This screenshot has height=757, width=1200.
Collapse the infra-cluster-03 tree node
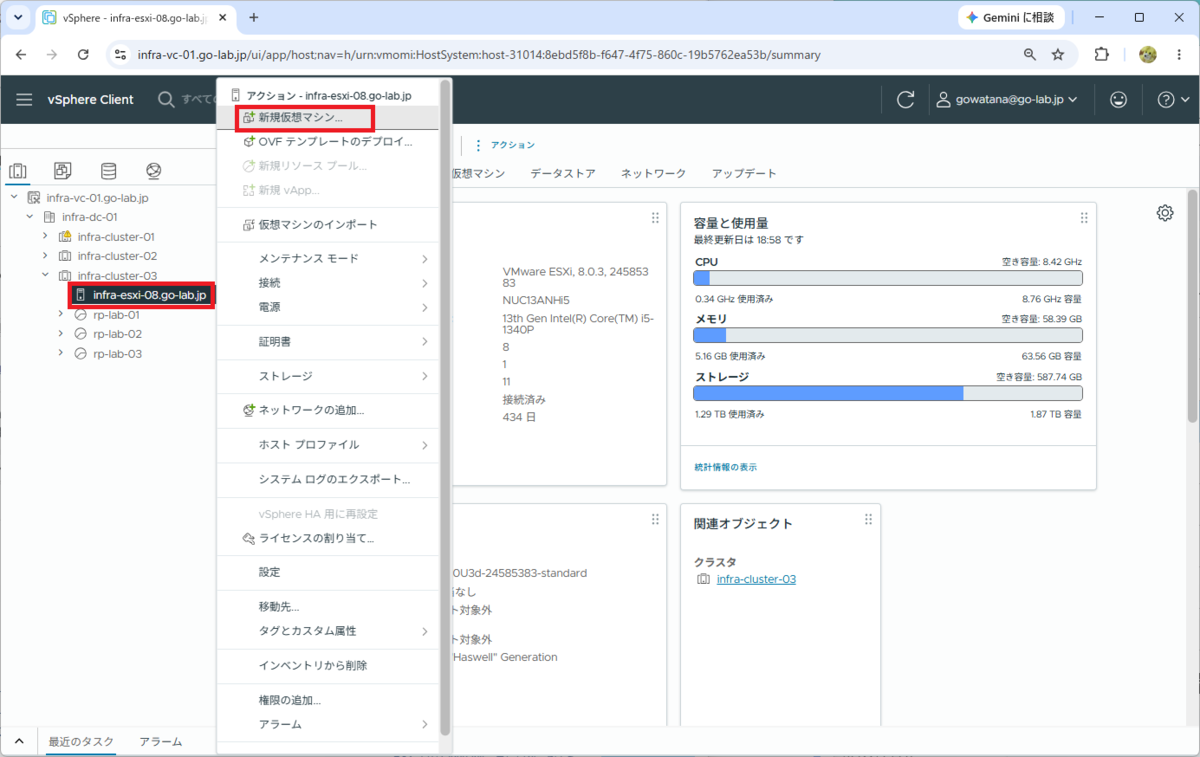coord(45,275)
